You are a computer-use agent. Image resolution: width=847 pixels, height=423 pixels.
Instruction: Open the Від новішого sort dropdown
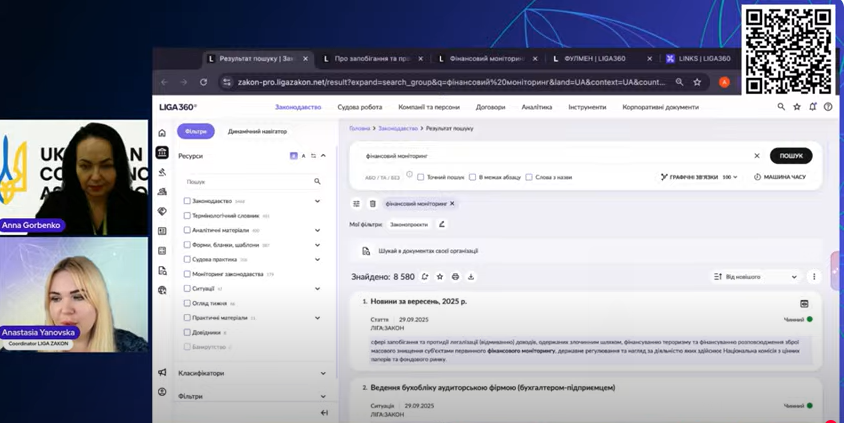click(x=755, y=277)
